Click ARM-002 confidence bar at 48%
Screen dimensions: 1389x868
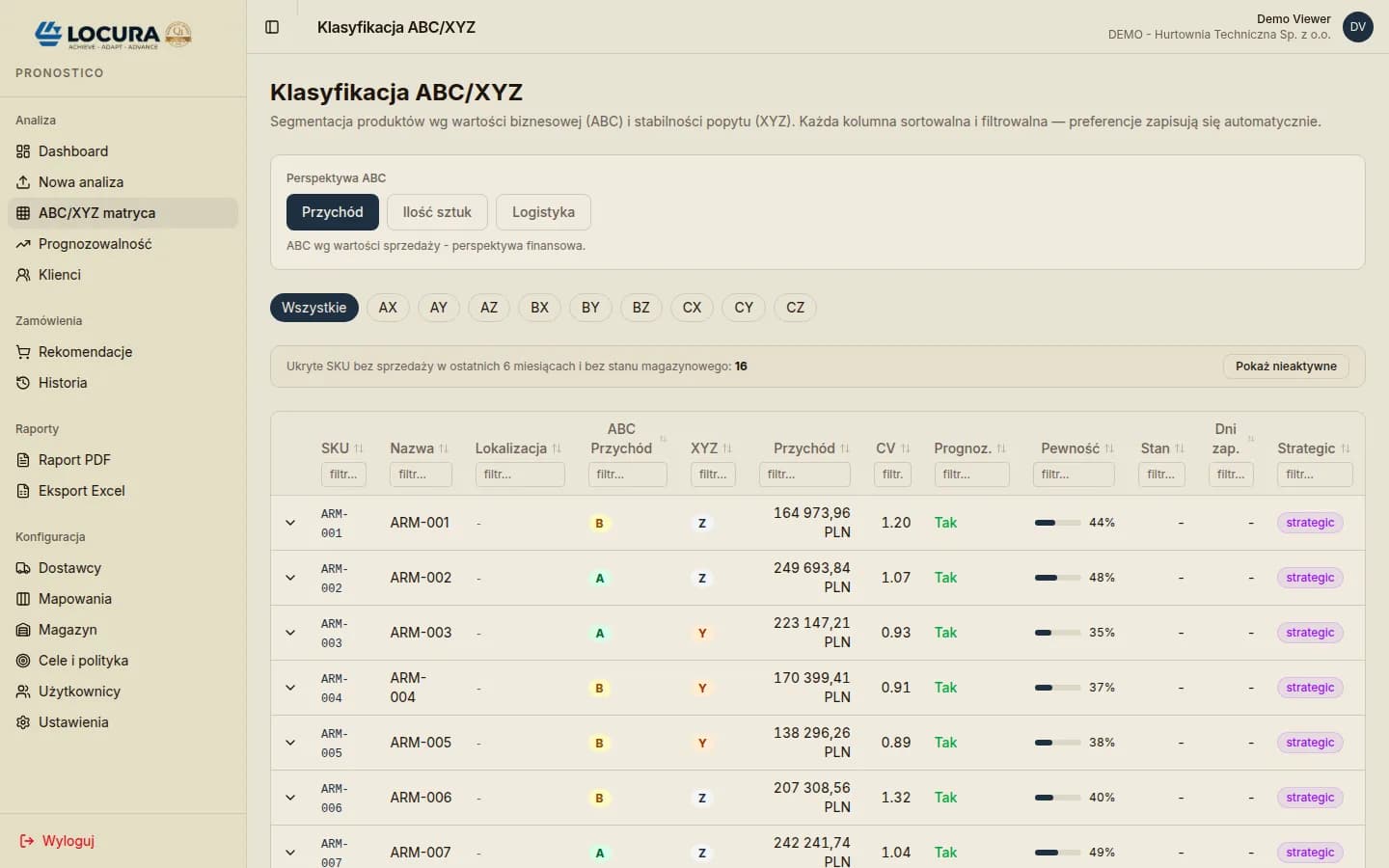(x=1057, y=578)
